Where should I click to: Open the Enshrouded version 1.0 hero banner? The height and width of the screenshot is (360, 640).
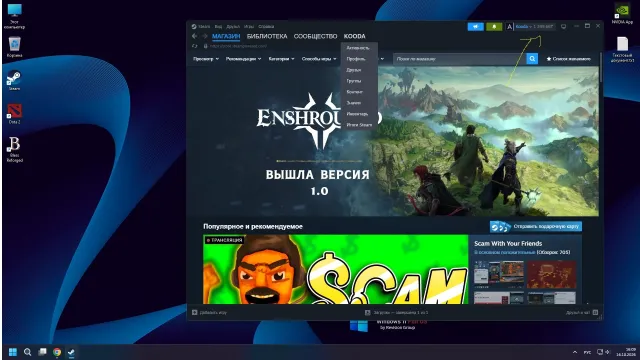click(393, 141)
